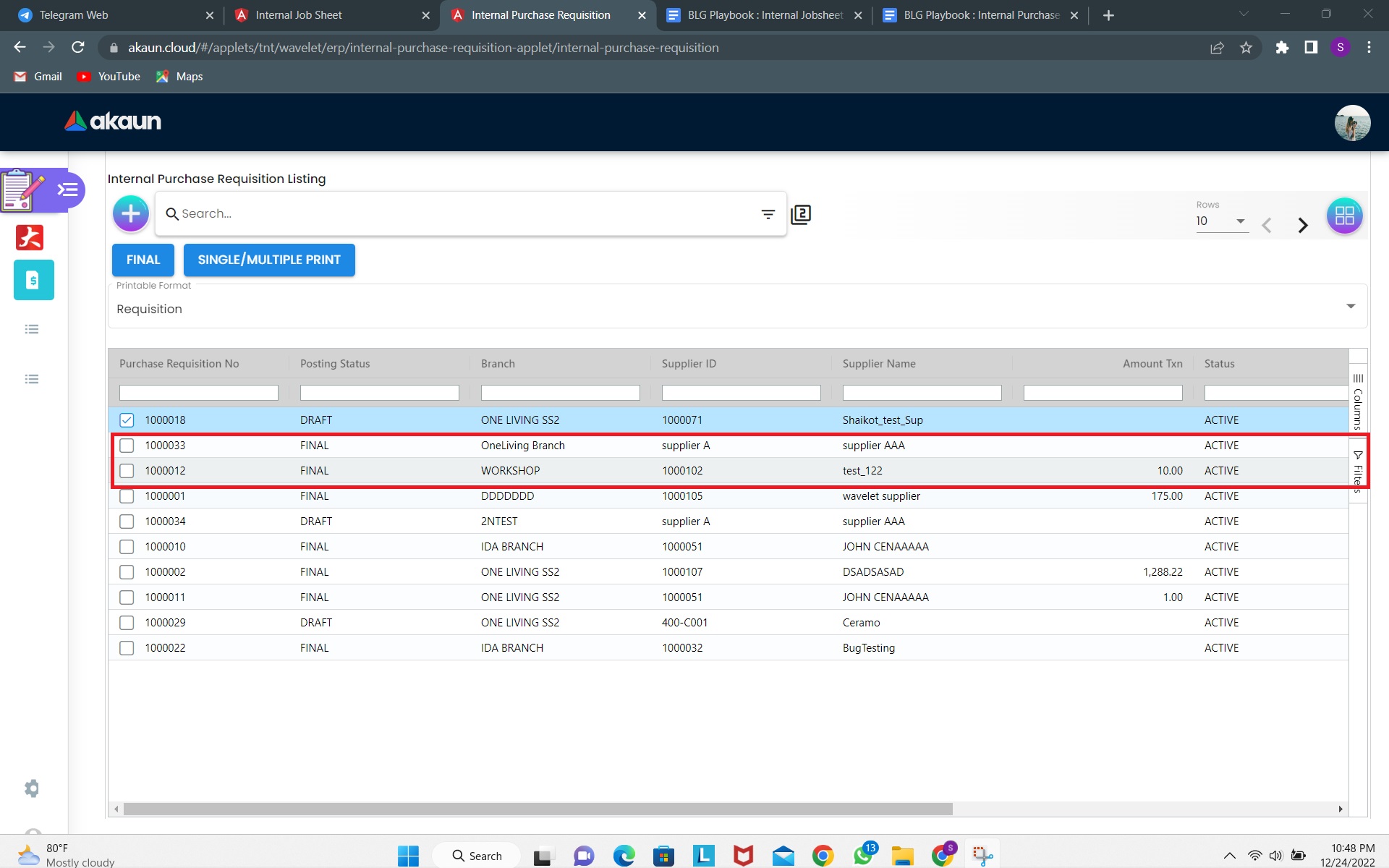This screenshot has width=1389, height=868.
Task: Click the purple add new requisition plus icon
Action: point(131,214)
